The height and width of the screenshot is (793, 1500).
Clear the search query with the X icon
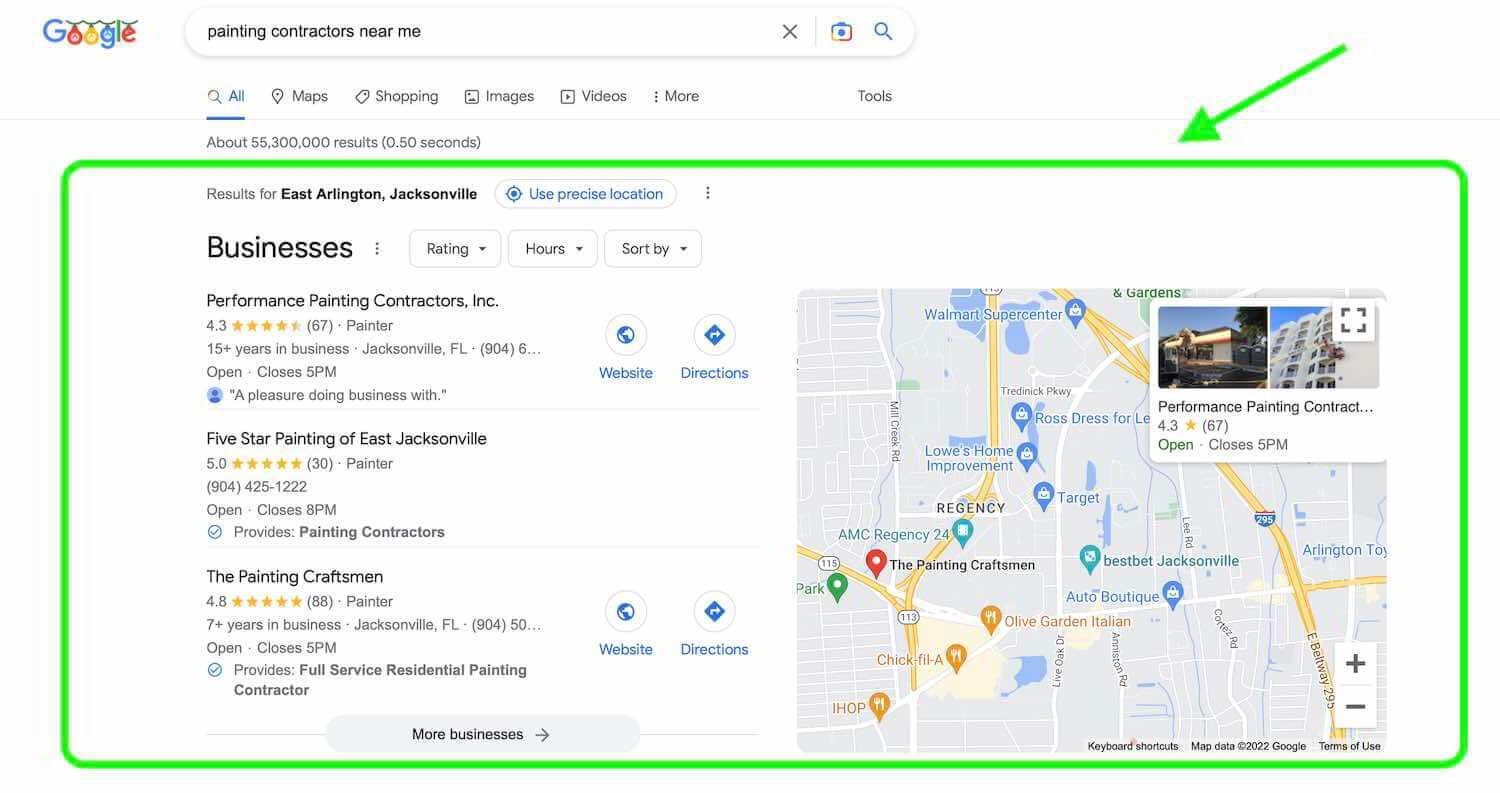click(x=789, y=31)
